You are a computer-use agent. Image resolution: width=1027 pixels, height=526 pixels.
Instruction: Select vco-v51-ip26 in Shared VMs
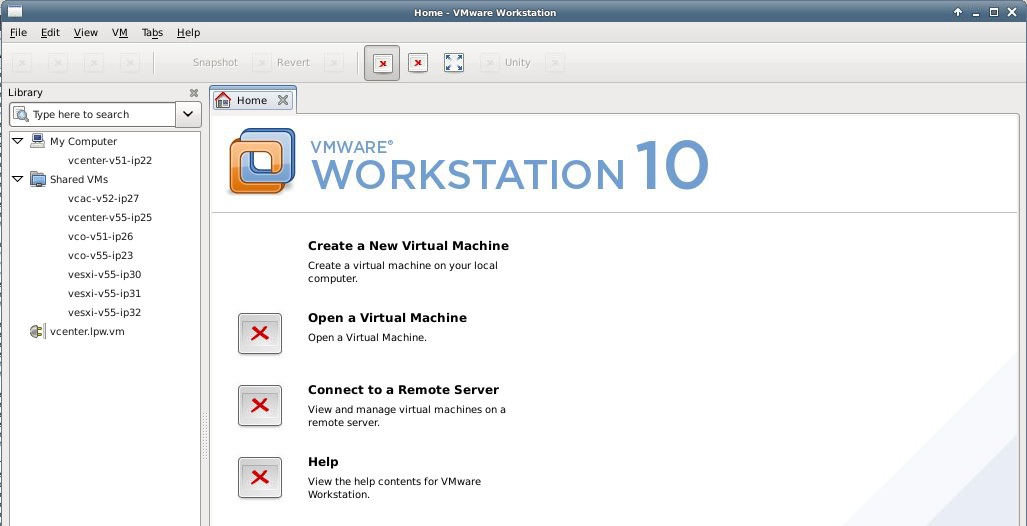click(x=100, y=236)
